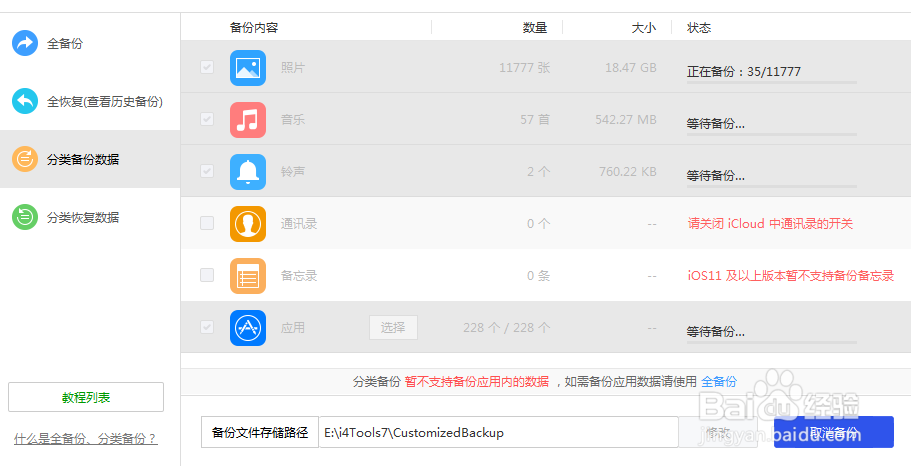The width and height of the screenshot is (911, 466).
Task: Click the backup path field E:\i4Tools7\CustomizedBackup
Action: (498, 432)
